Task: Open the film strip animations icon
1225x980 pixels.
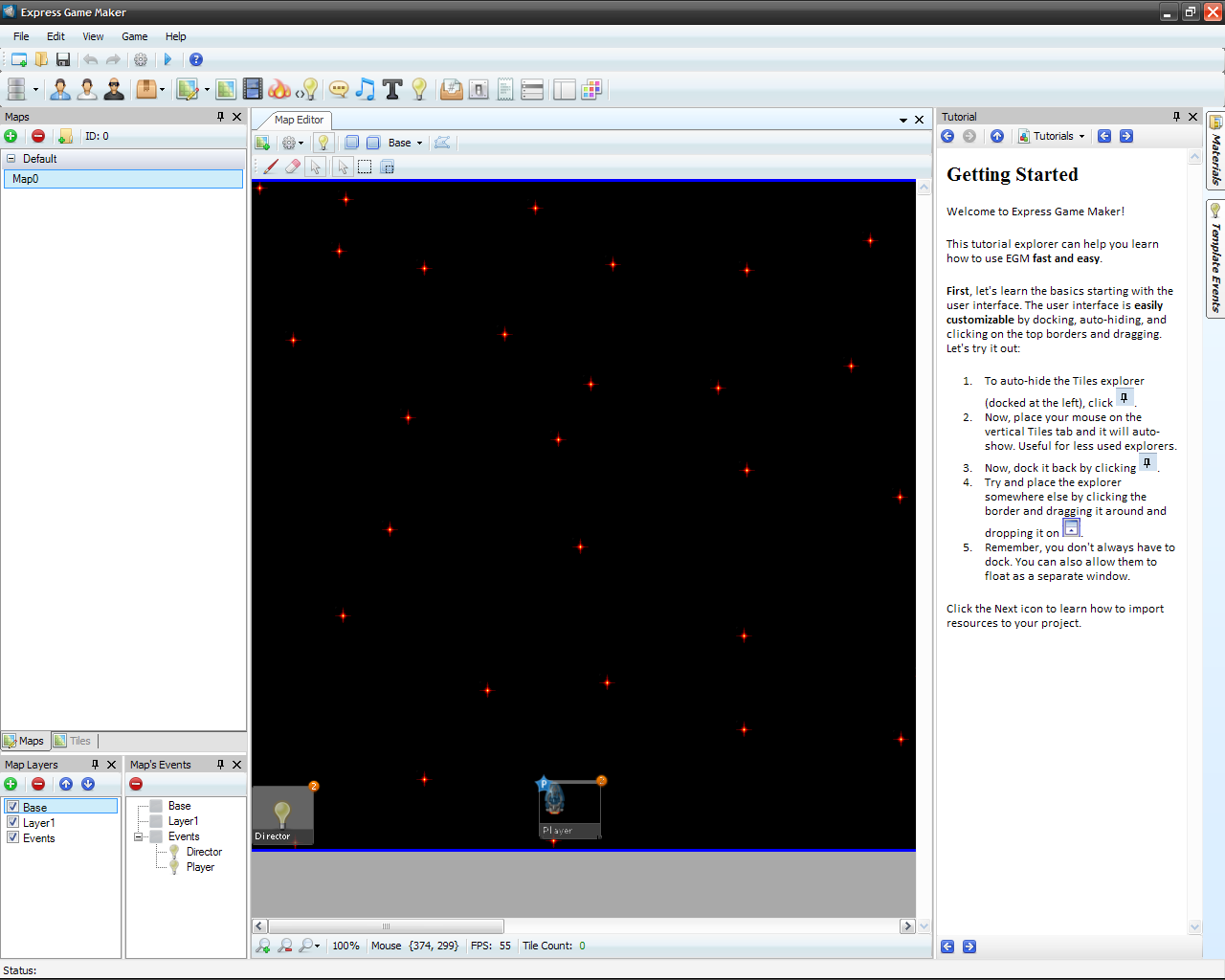Action: tap(253, 89)
